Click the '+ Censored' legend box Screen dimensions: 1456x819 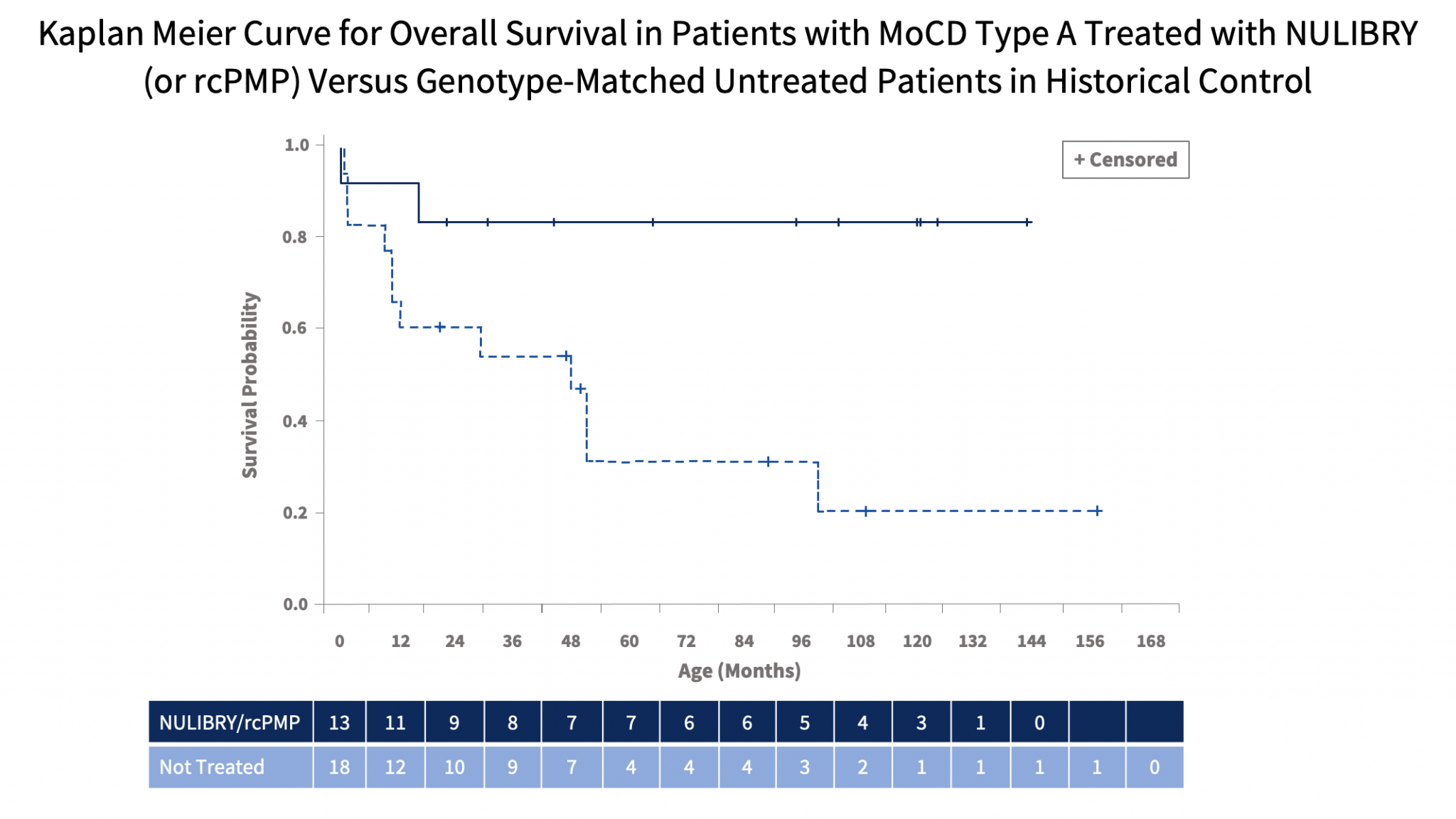click(1125, 159)
